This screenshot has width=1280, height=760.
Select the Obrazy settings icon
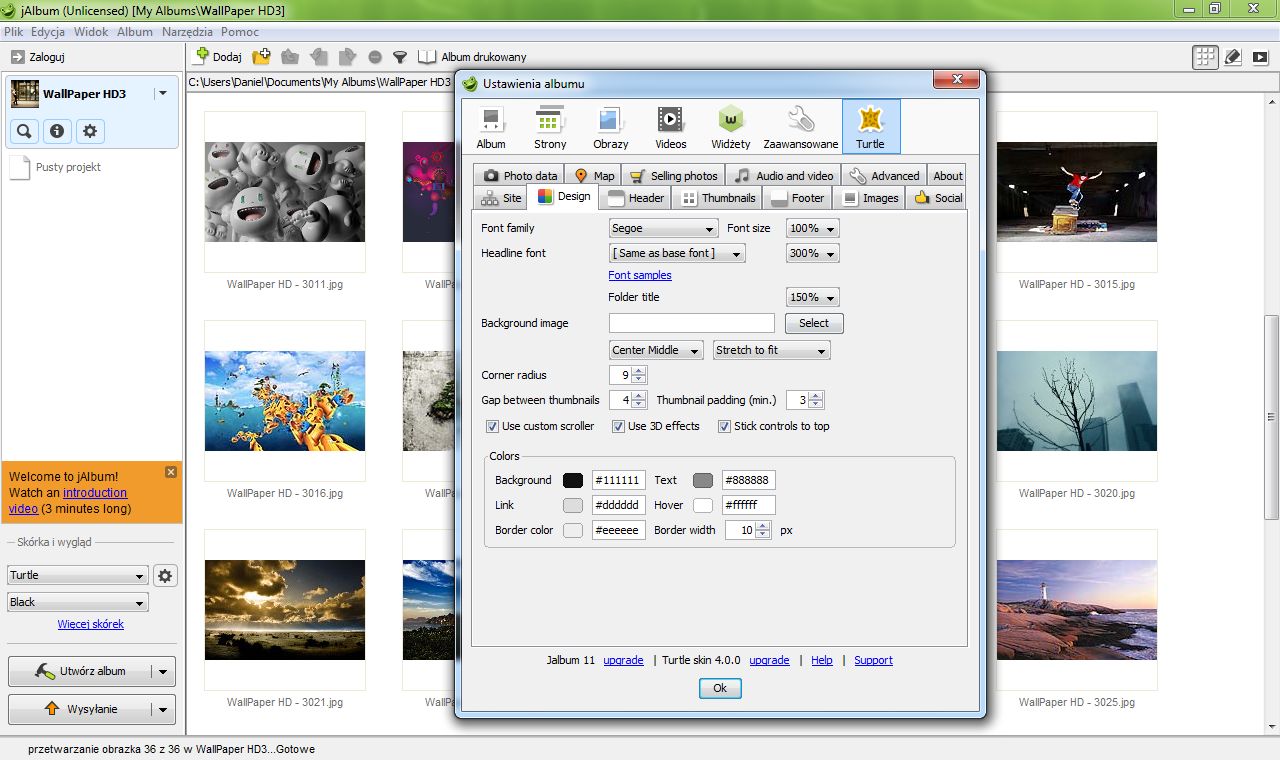click(610, 127)
